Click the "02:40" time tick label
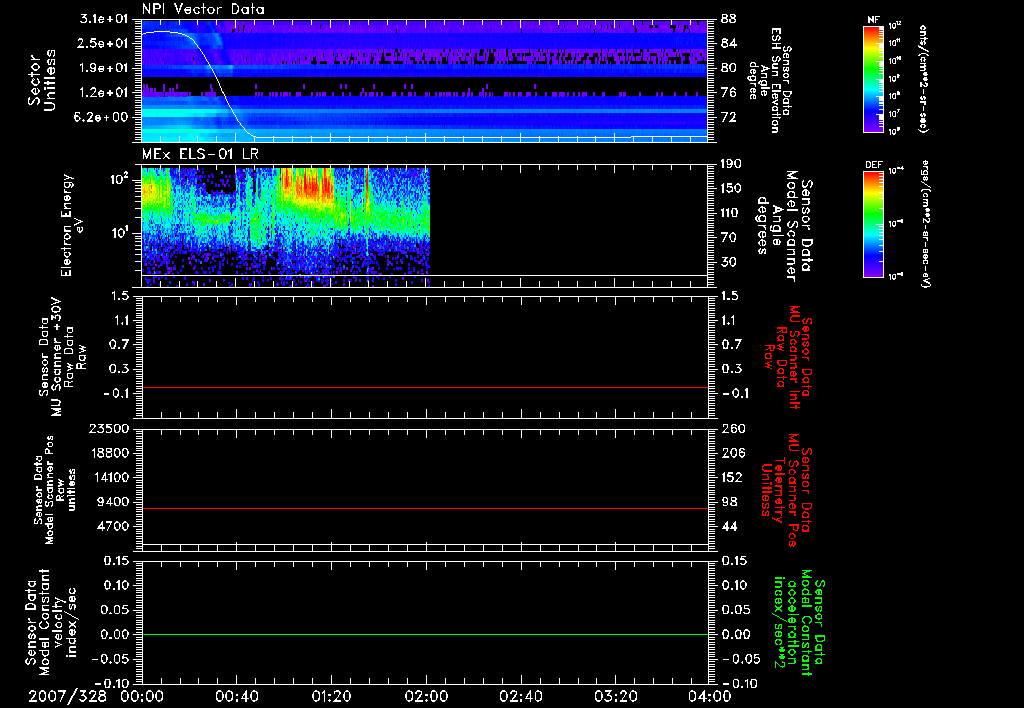The image size is (1024, 708). click(x=520, y=696)
